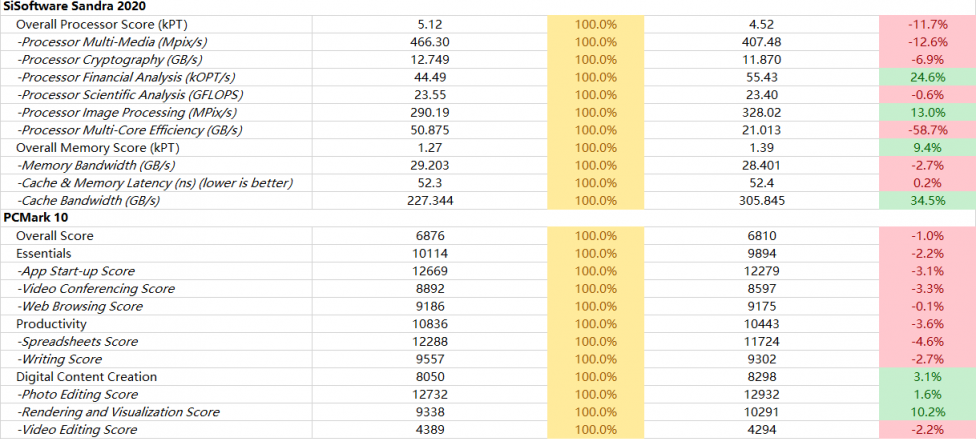
Task: Click the value 44.49 cell
Action: (430, 77)
